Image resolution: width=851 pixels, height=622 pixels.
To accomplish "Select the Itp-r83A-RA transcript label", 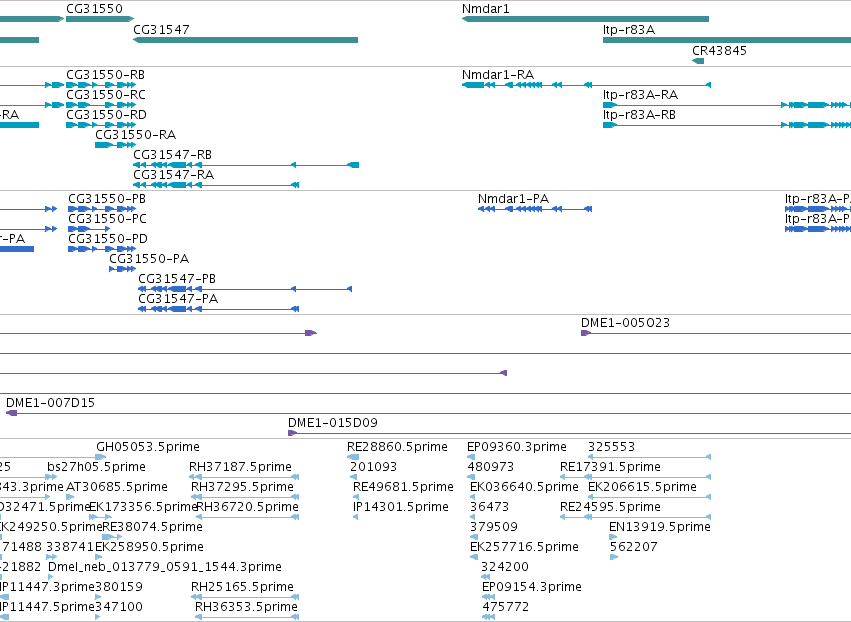I will (640, 94).
